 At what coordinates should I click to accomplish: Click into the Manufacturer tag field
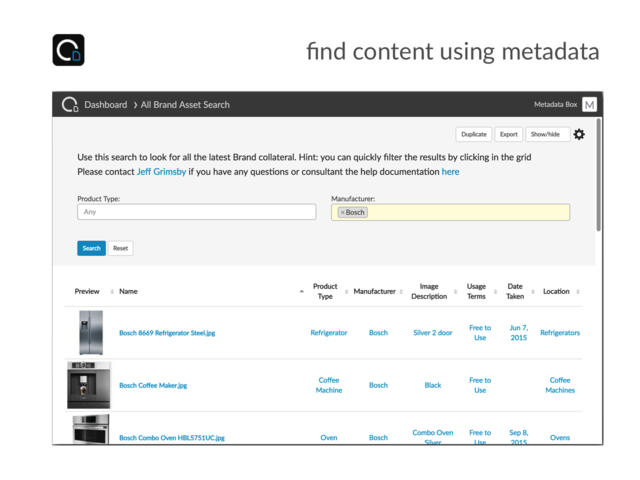(451, 212)
